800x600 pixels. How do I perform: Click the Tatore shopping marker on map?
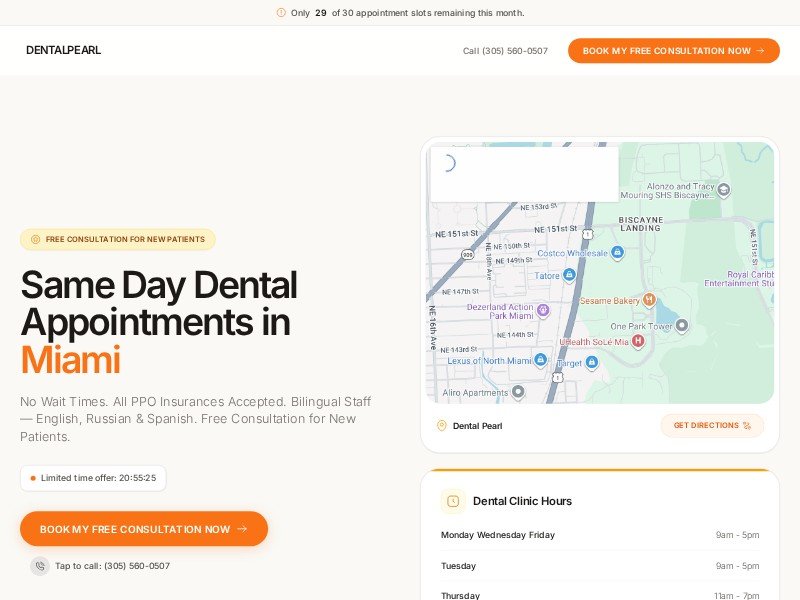point(568,275)
